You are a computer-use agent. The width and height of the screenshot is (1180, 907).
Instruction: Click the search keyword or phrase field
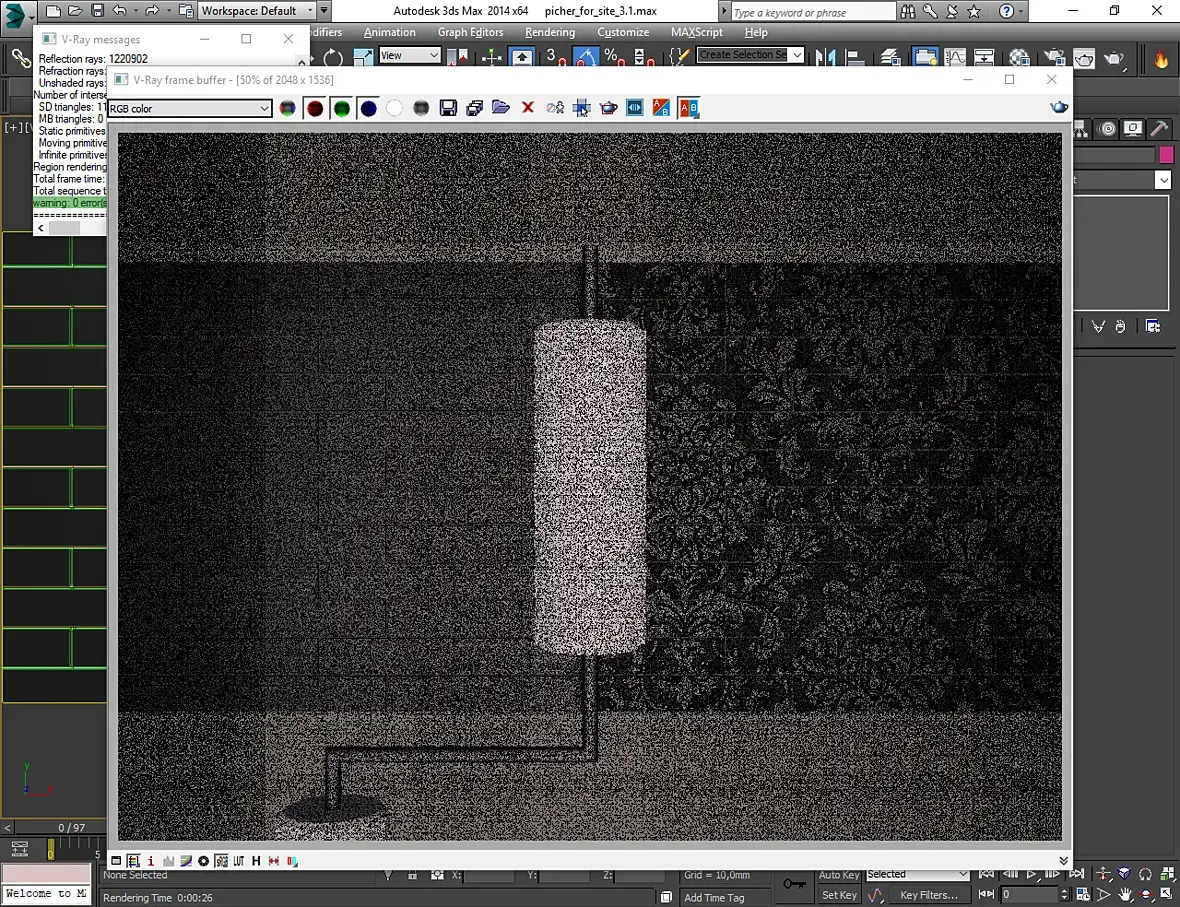pyautogui.click(x=813, y=12)
